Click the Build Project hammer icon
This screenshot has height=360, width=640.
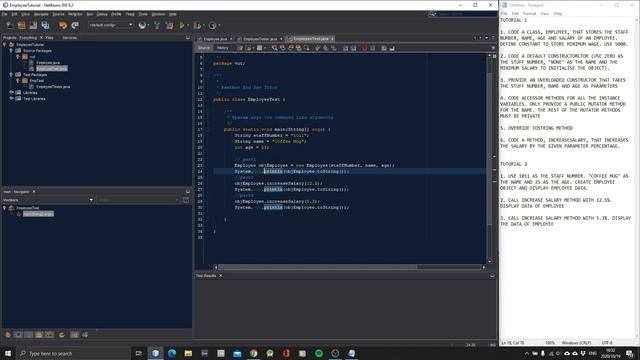[x=157, y=25]
